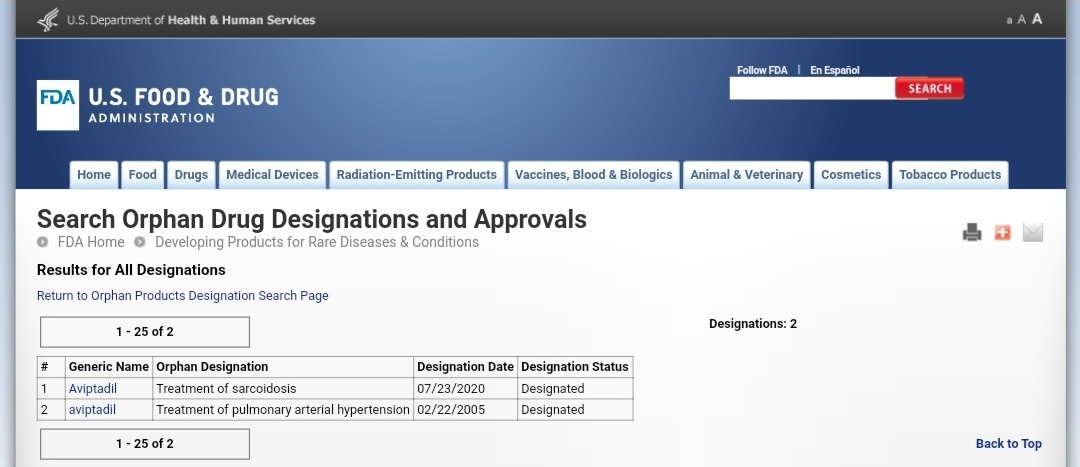This screenshot has width=1080, height=467.
Task: Click Designated status in hypertension row
Action: pyautogui.click(x=552, y=410)
